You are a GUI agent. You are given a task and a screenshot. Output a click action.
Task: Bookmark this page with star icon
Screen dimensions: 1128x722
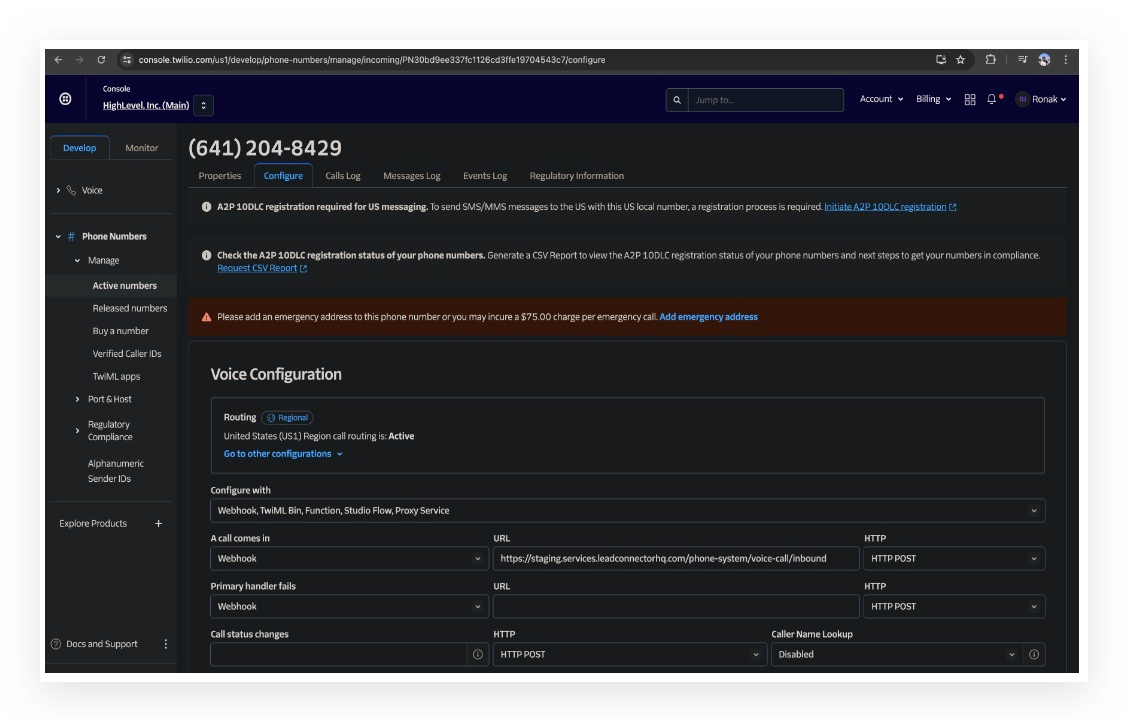point(960,60)
